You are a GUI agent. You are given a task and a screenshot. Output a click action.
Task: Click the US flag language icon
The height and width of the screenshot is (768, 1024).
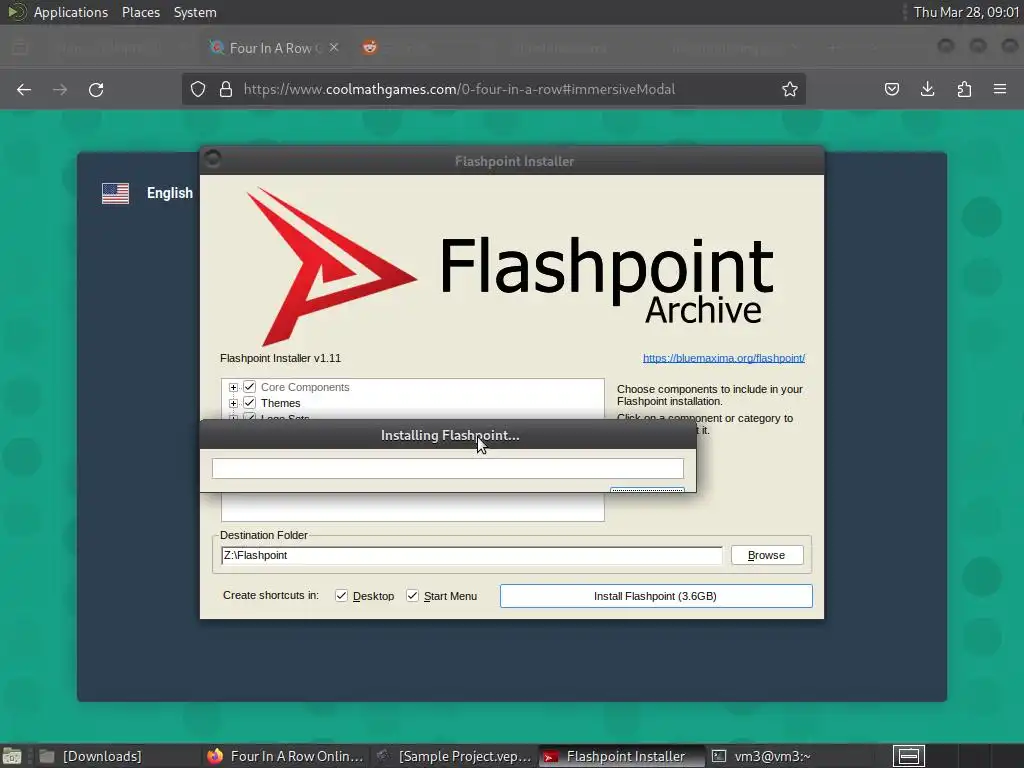(x=116, y=193)
